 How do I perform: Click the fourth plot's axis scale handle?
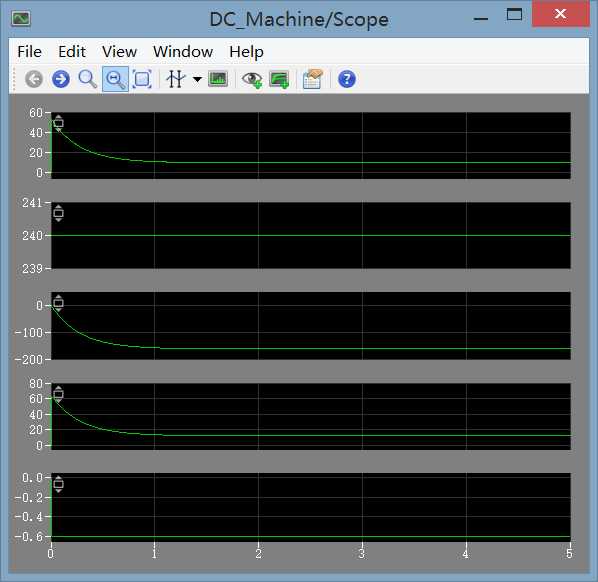pyautogui.click(x=58, y=394)
